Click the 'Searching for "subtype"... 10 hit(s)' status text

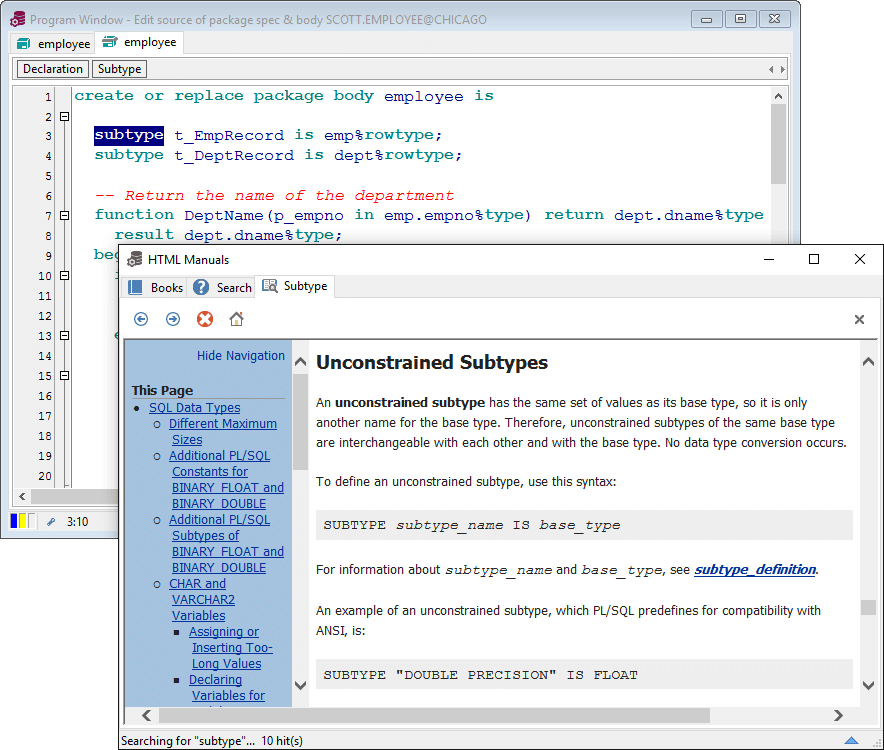tap(212, 740)
